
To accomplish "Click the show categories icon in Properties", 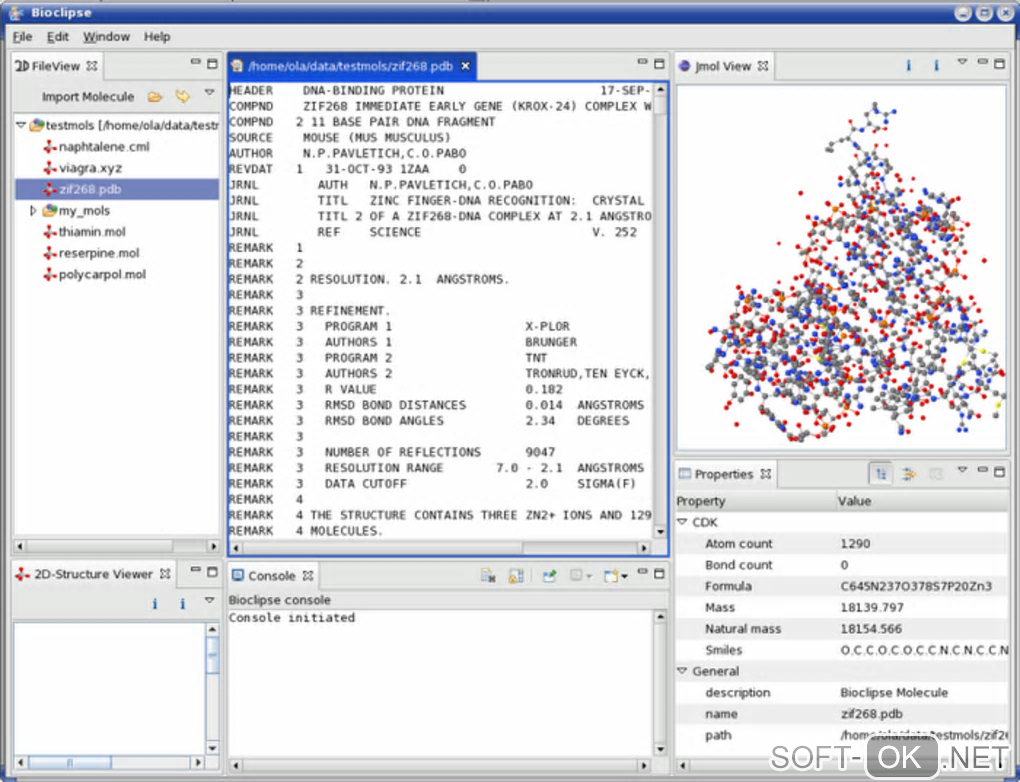I will 881,474.
